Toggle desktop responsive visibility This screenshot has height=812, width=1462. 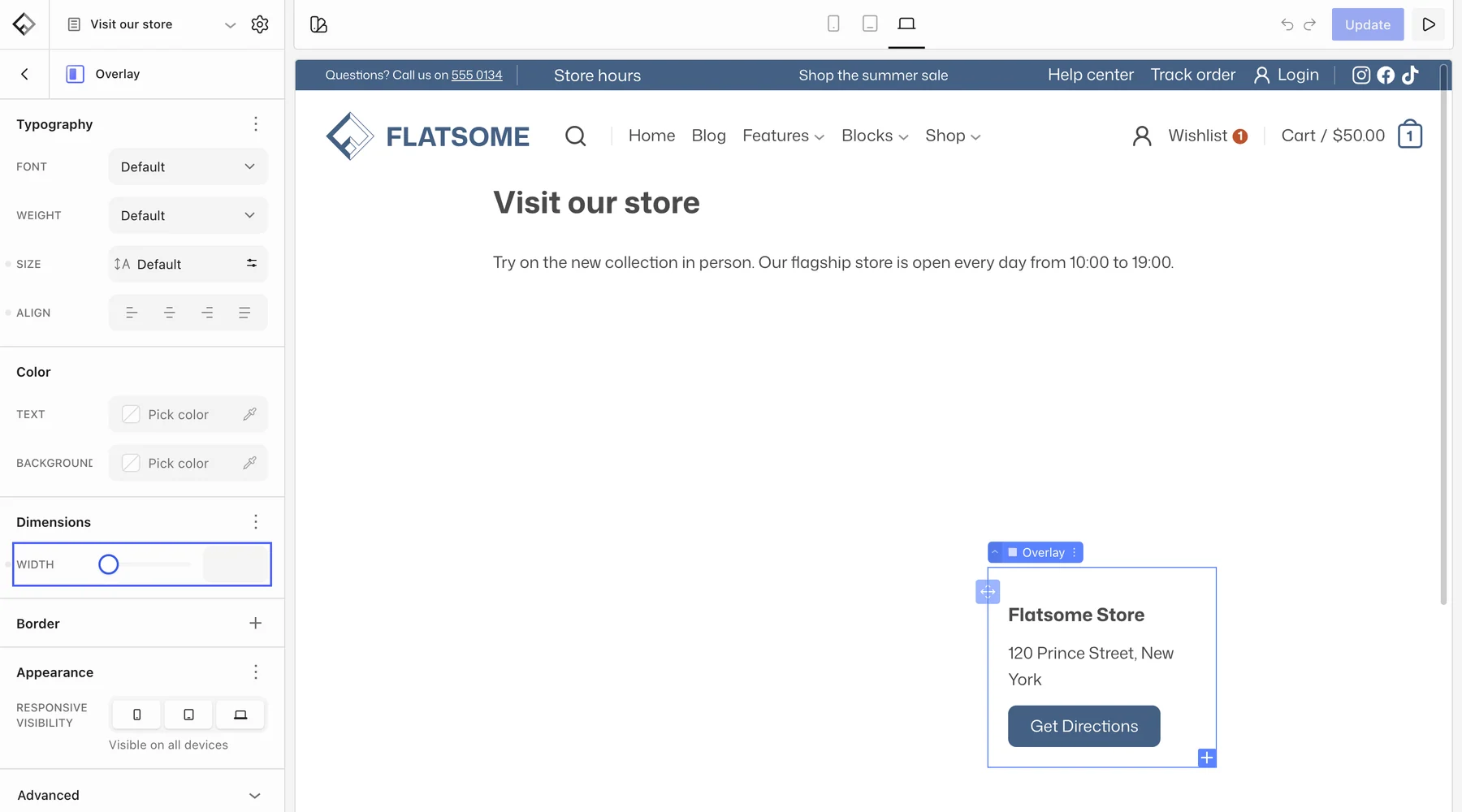tap(240, 715)
